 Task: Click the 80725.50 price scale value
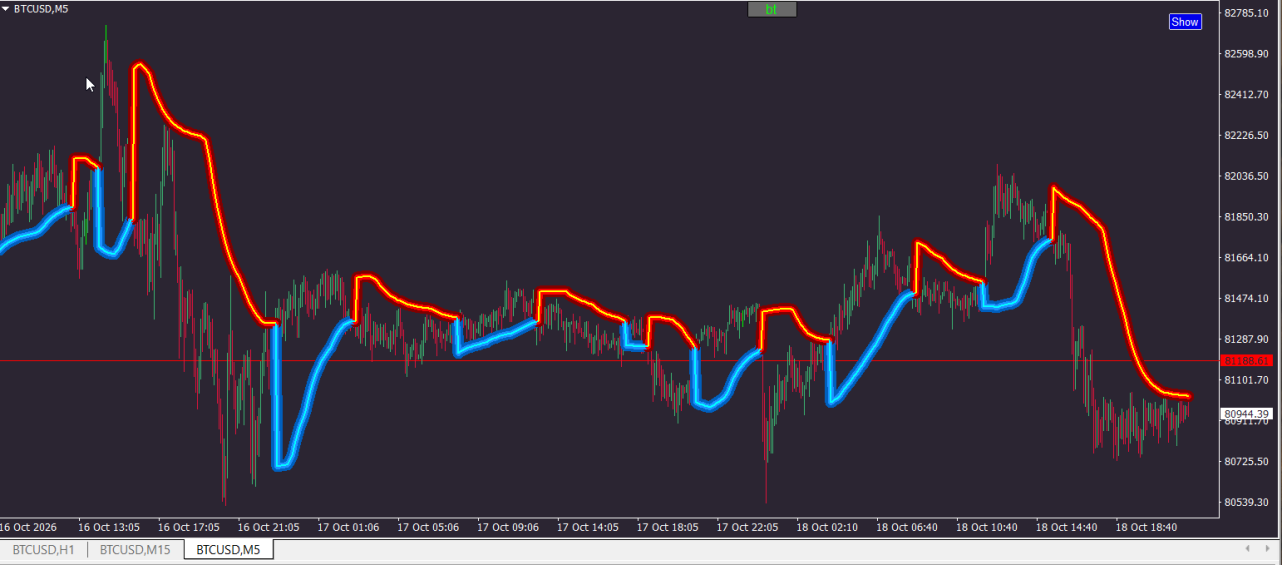tap(1247, 462)
